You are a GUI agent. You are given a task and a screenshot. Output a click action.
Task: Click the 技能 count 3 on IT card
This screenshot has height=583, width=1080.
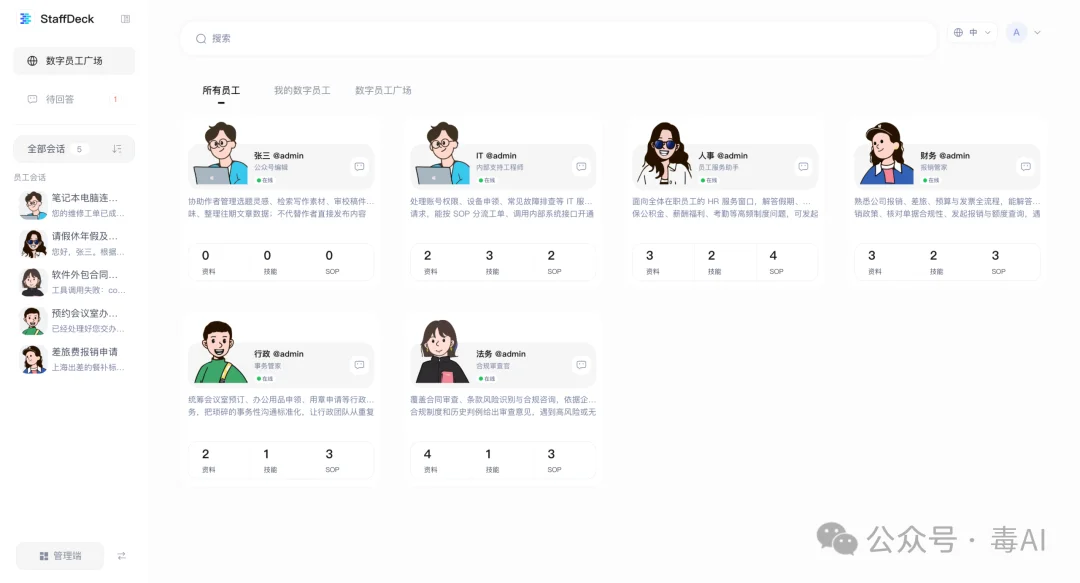point(490,256)
